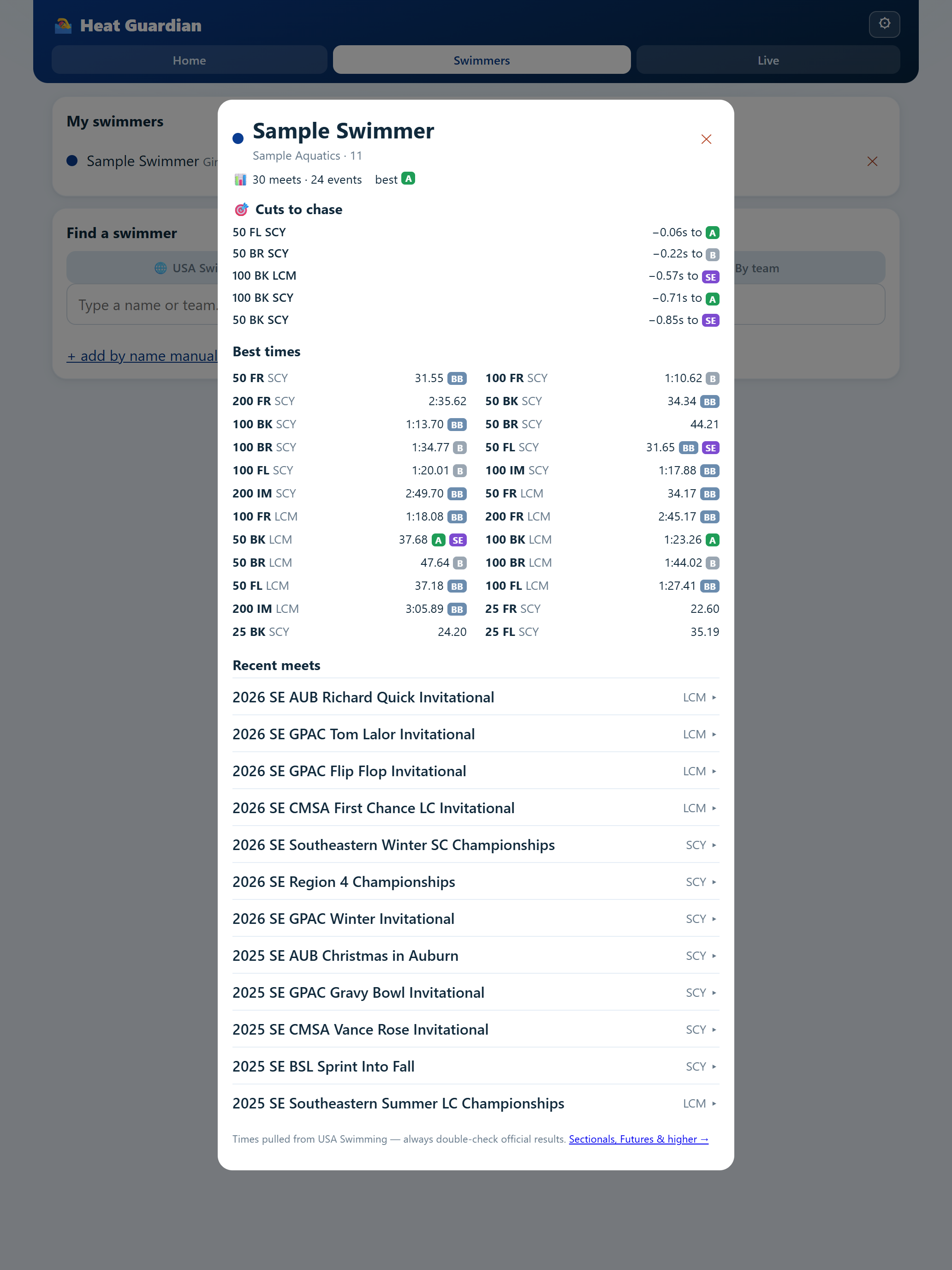The image size is (952, 1270).
Task: Expand 2026 SE Region 4 Championships
Action: click(x=476, y=881)
